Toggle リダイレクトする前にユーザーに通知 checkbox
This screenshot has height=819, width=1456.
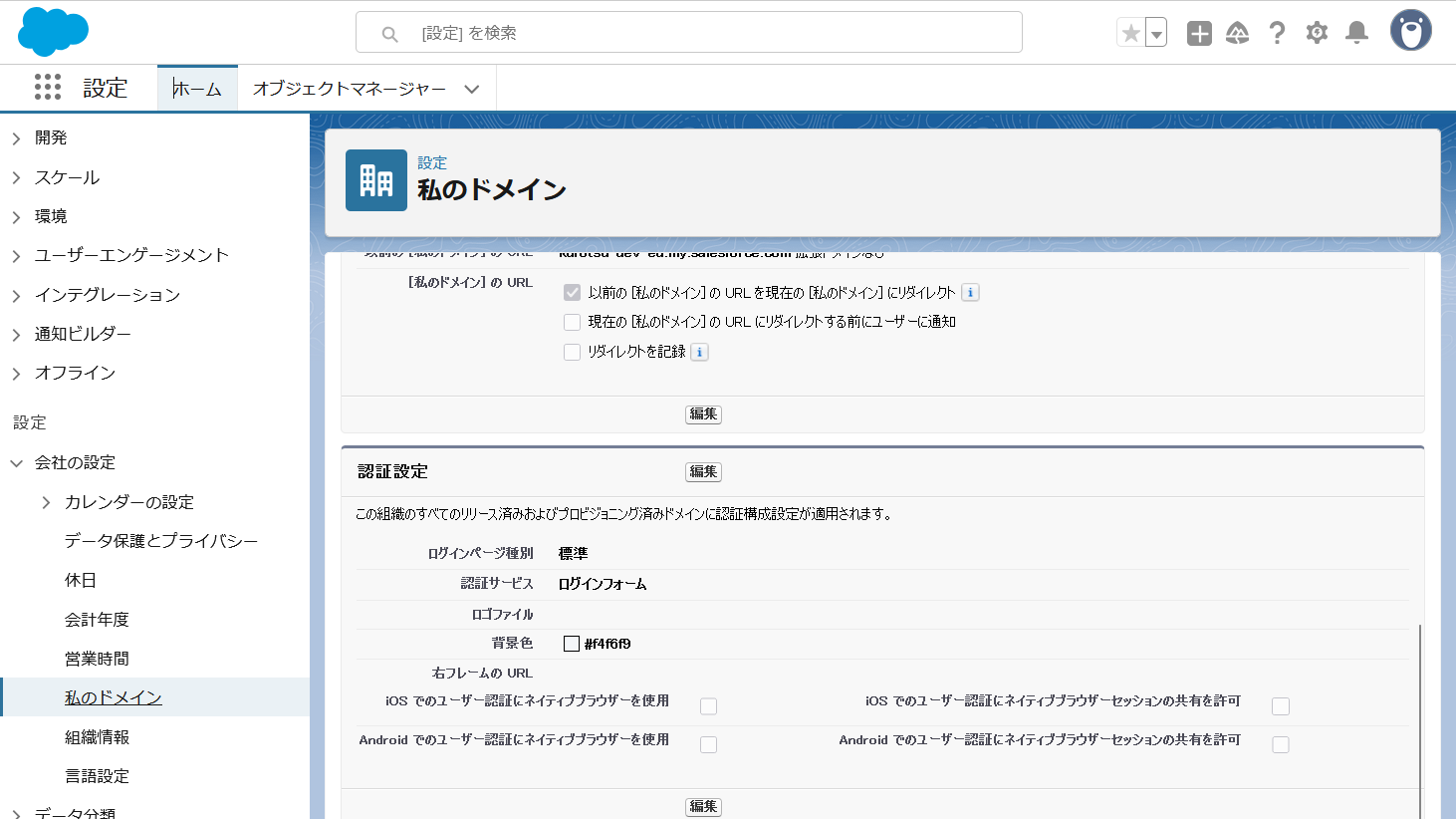572,322
